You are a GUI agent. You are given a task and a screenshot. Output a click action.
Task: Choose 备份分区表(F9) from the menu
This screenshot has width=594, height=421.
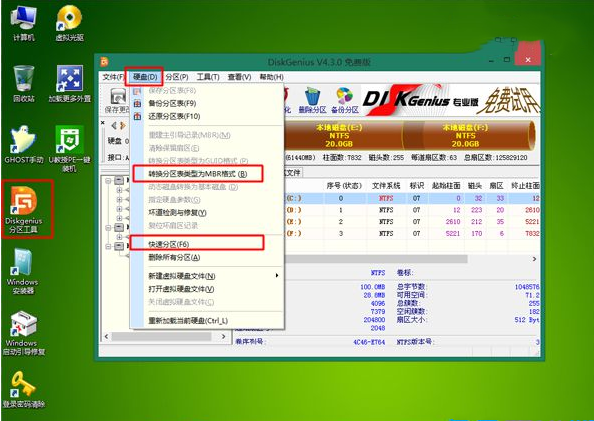[x=207, y=103]
